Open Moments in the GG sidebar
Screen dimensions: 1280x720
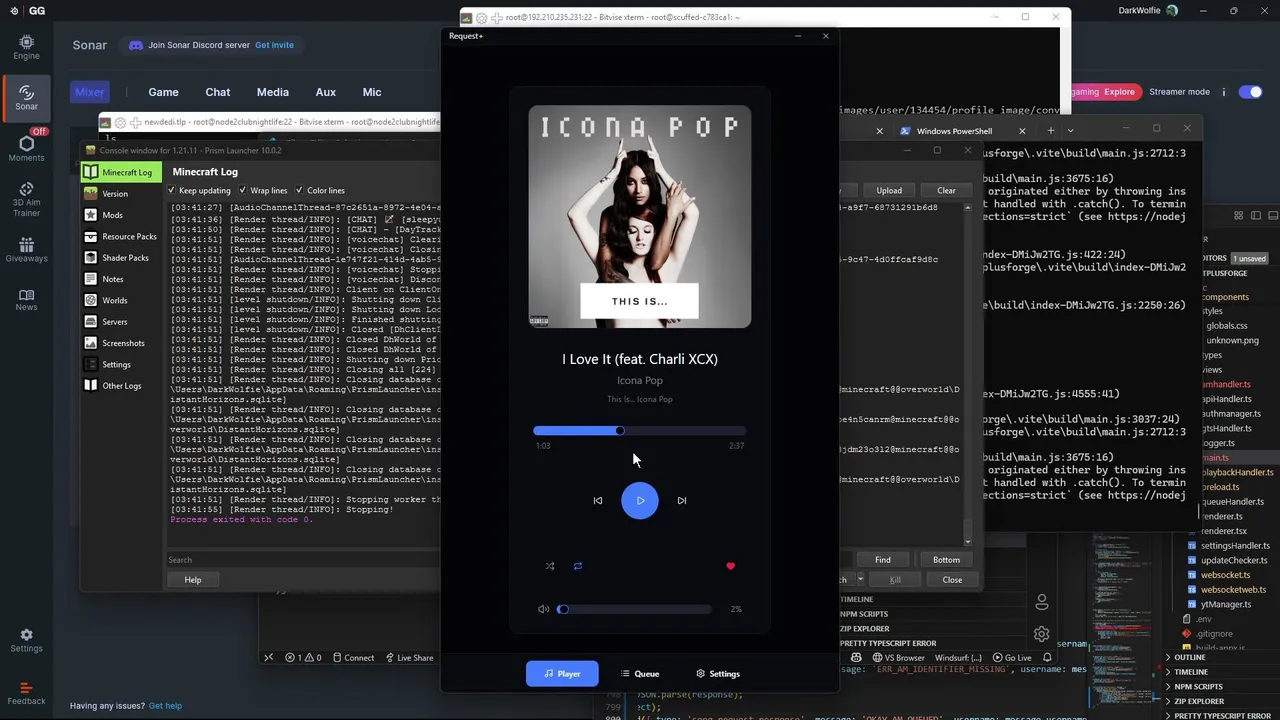26,148
